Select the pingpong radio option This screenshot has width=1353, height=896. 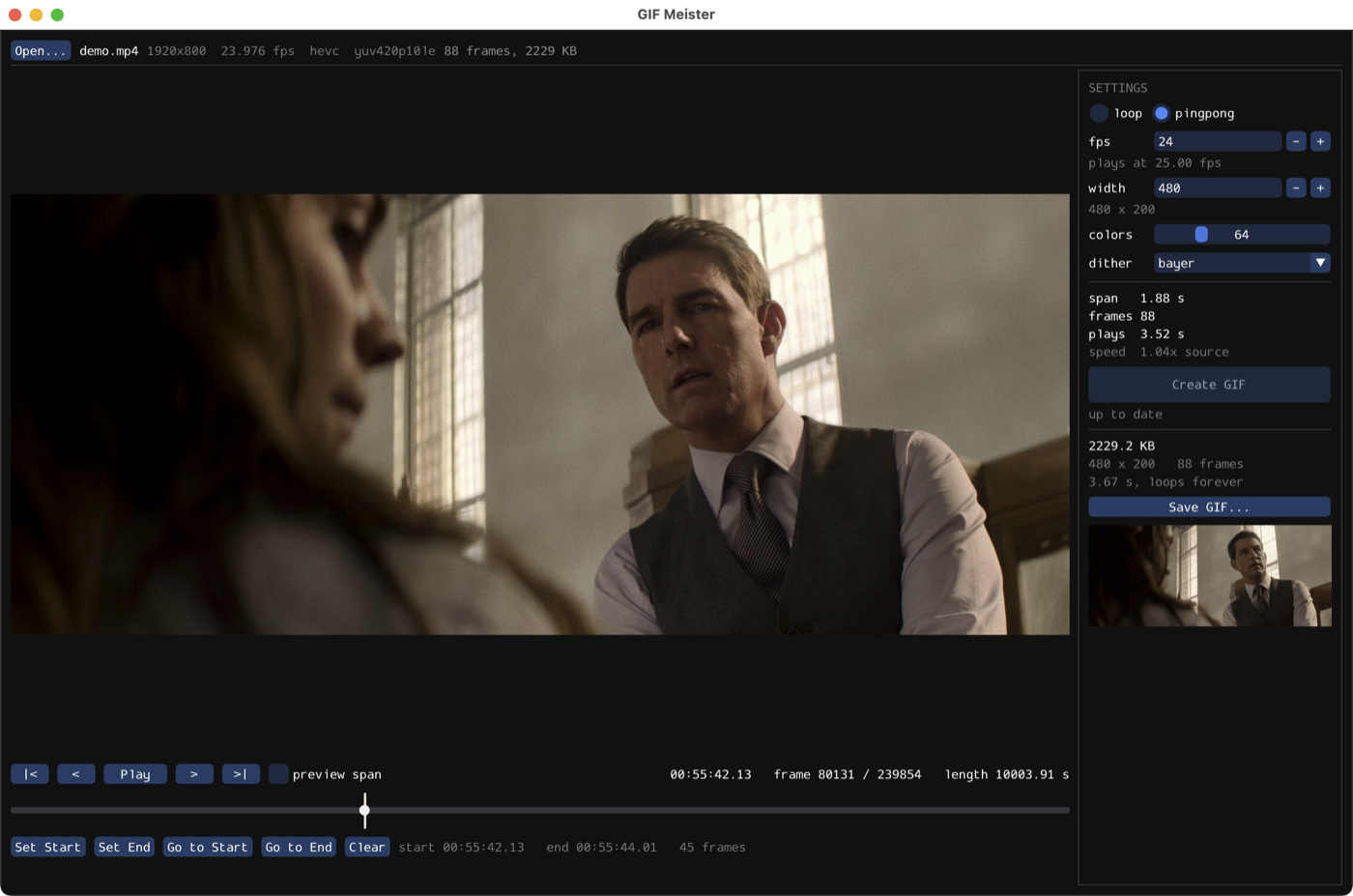1162,113
